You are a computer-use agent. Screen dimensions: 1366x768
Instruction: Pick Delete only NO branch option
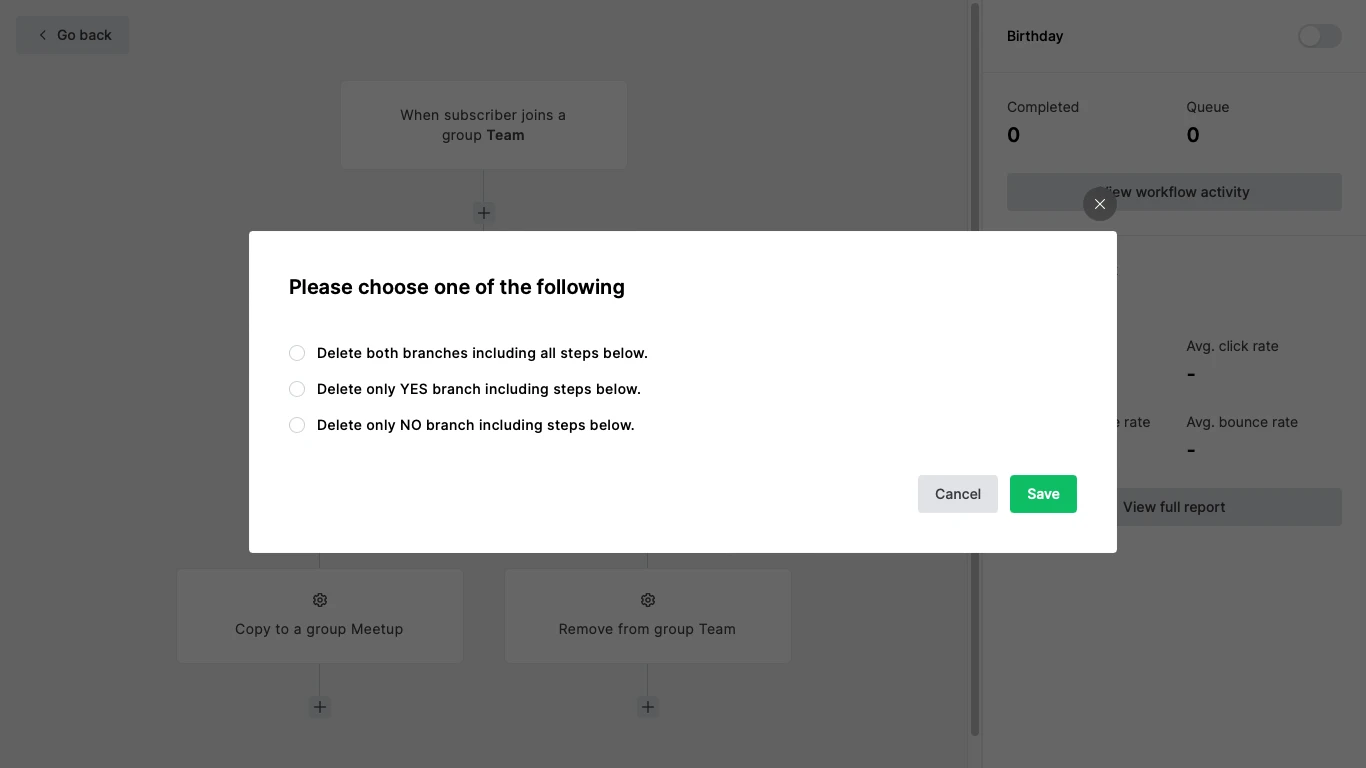297,425
